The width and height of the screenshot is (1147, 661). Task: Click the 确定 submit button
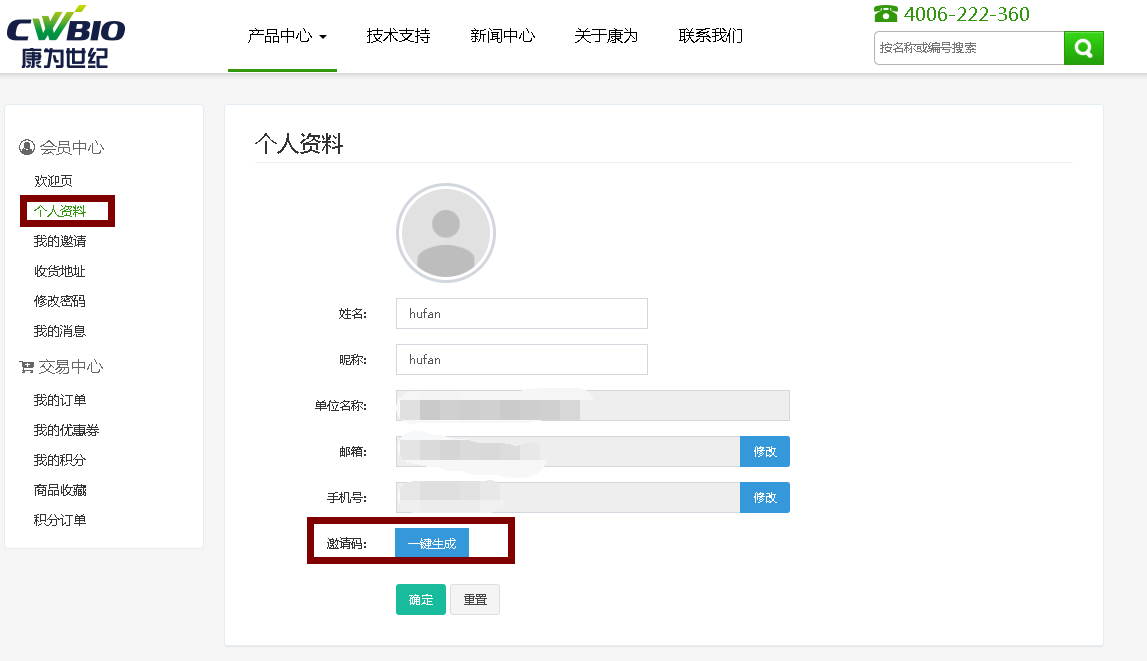[421, 600]
